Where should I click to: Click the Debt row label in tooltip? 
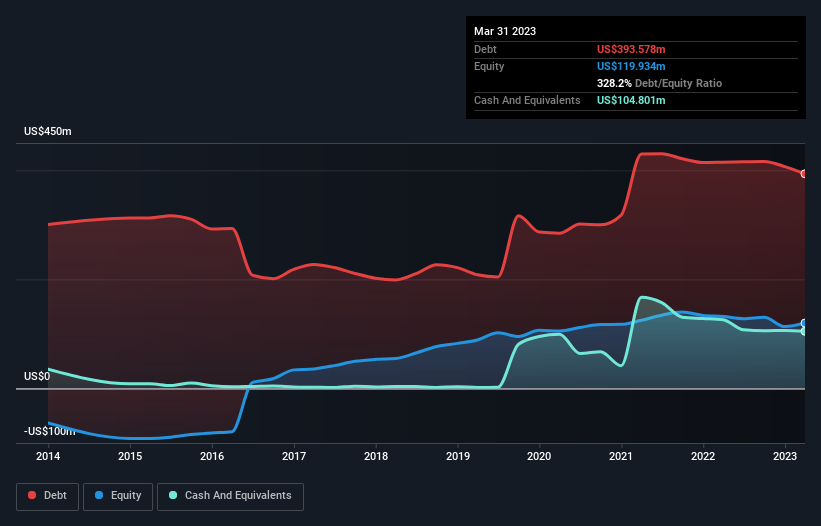point(485,49)
